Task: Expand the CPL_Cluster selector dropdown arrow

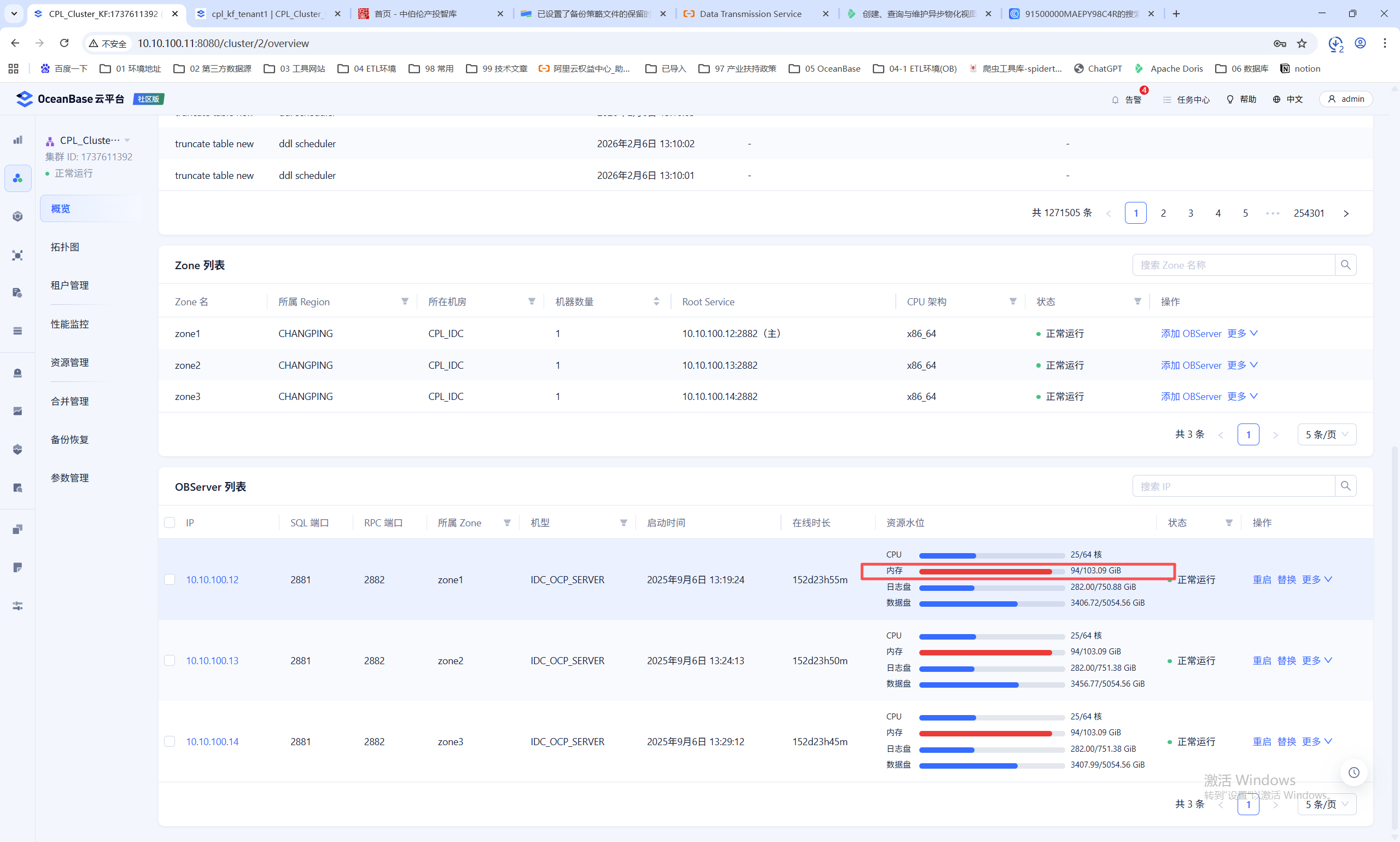Action: click(127, 140)
